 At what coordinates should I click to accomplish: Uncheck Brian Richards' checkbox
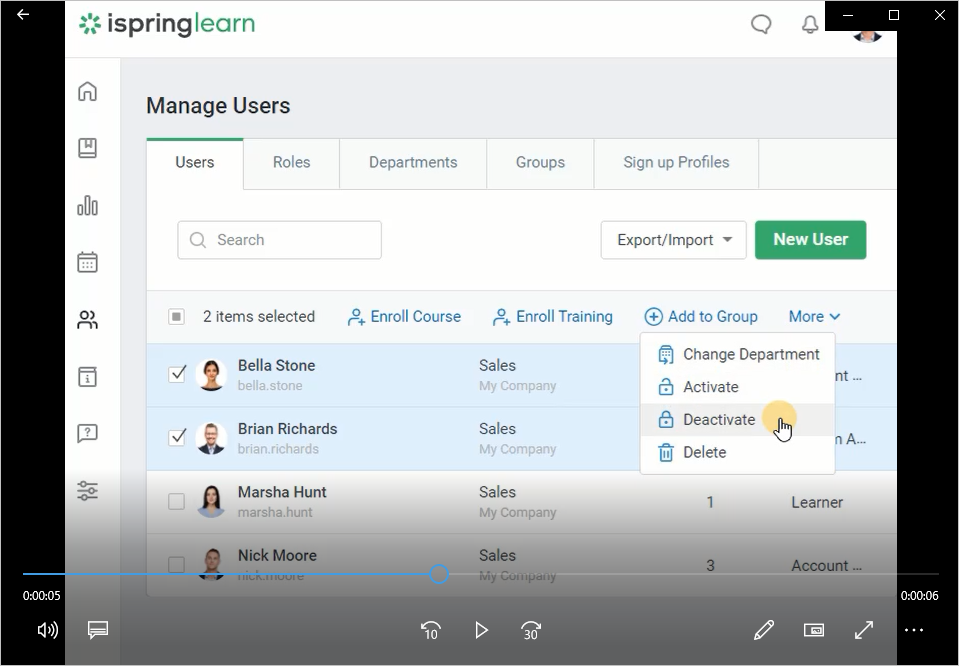pyautogui.click(x=177, y=437)
